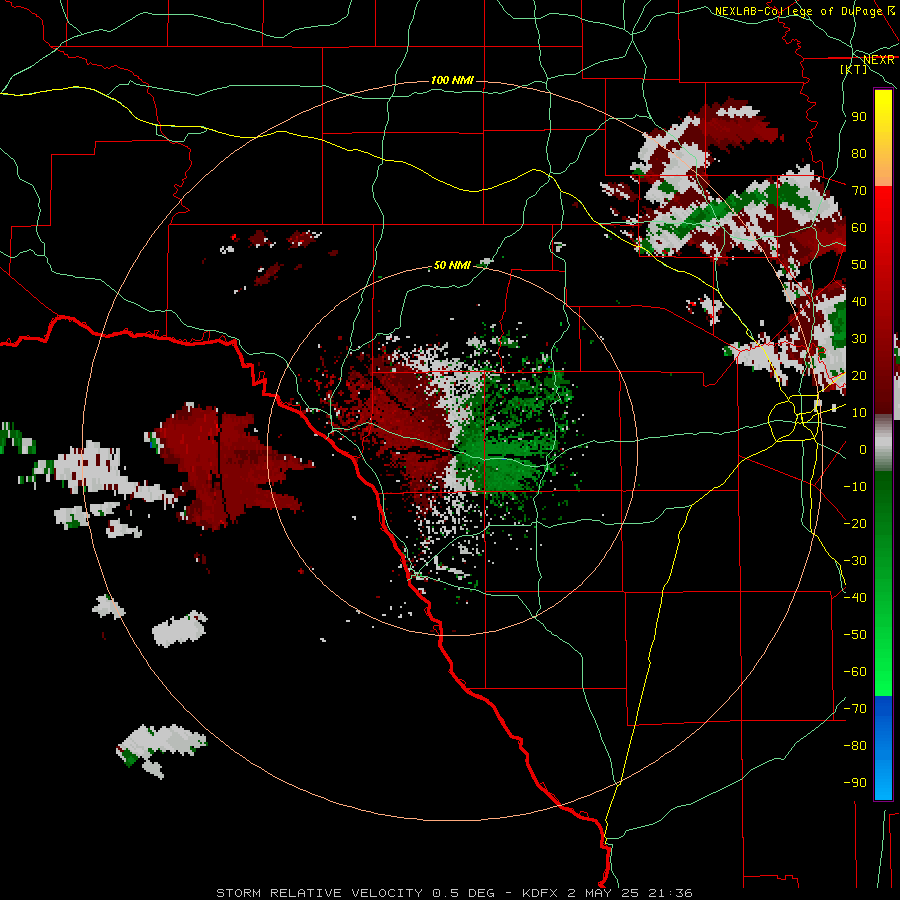Viewport: 900px width, 900px height.
Task: Click the 80 value on velocity scale
Action: tap(859, 153)
